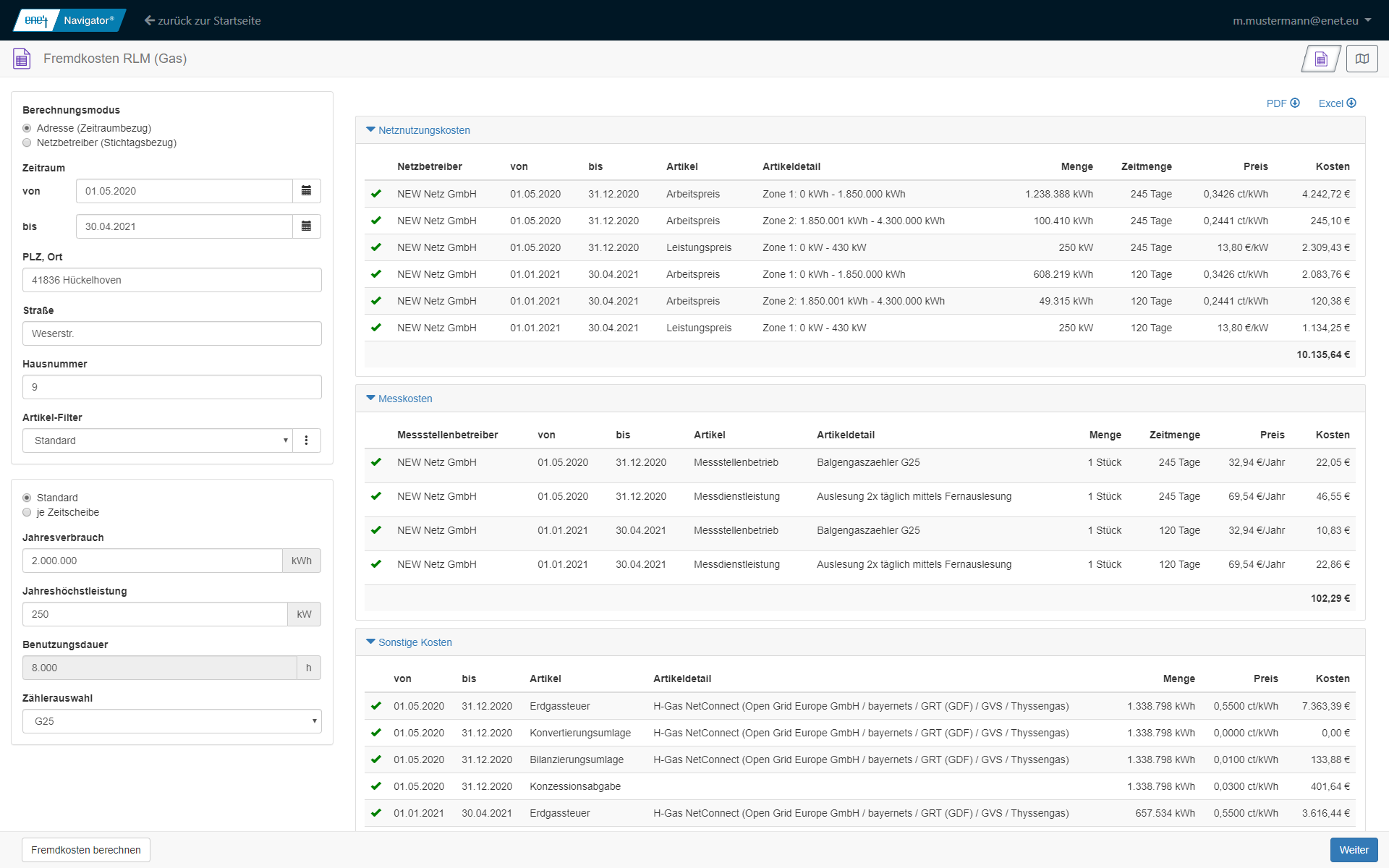Click the Weiter button
The height and width of the screenshot is (868, 1389).
(1353, 850)
